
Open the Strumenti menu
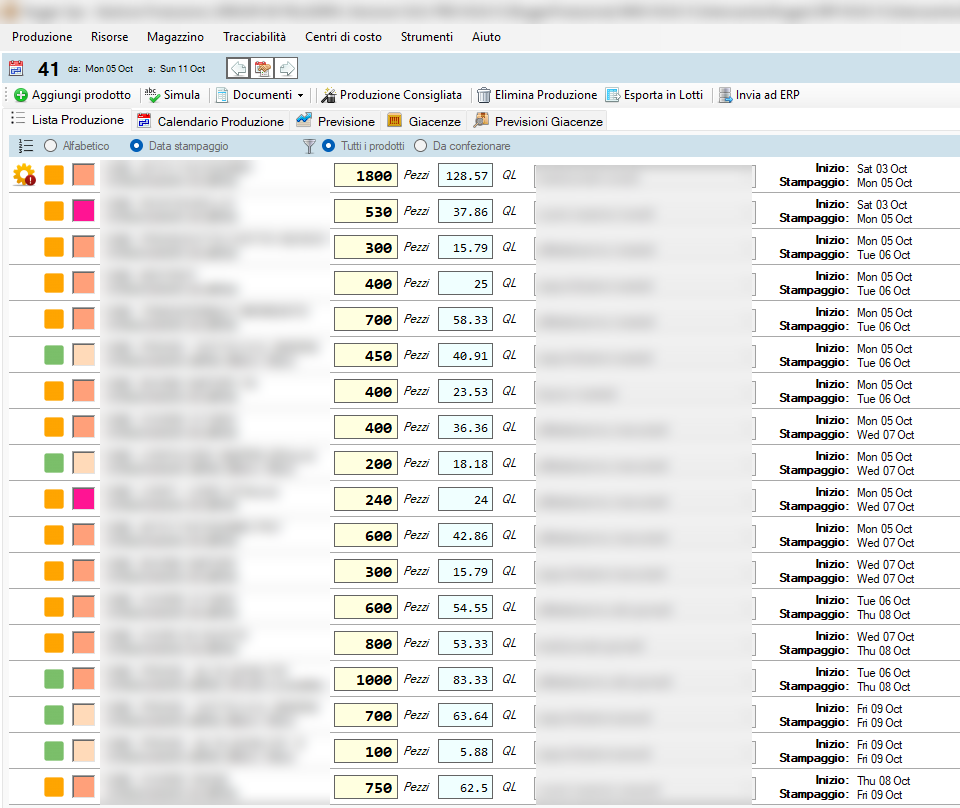[x=427, y=37]
